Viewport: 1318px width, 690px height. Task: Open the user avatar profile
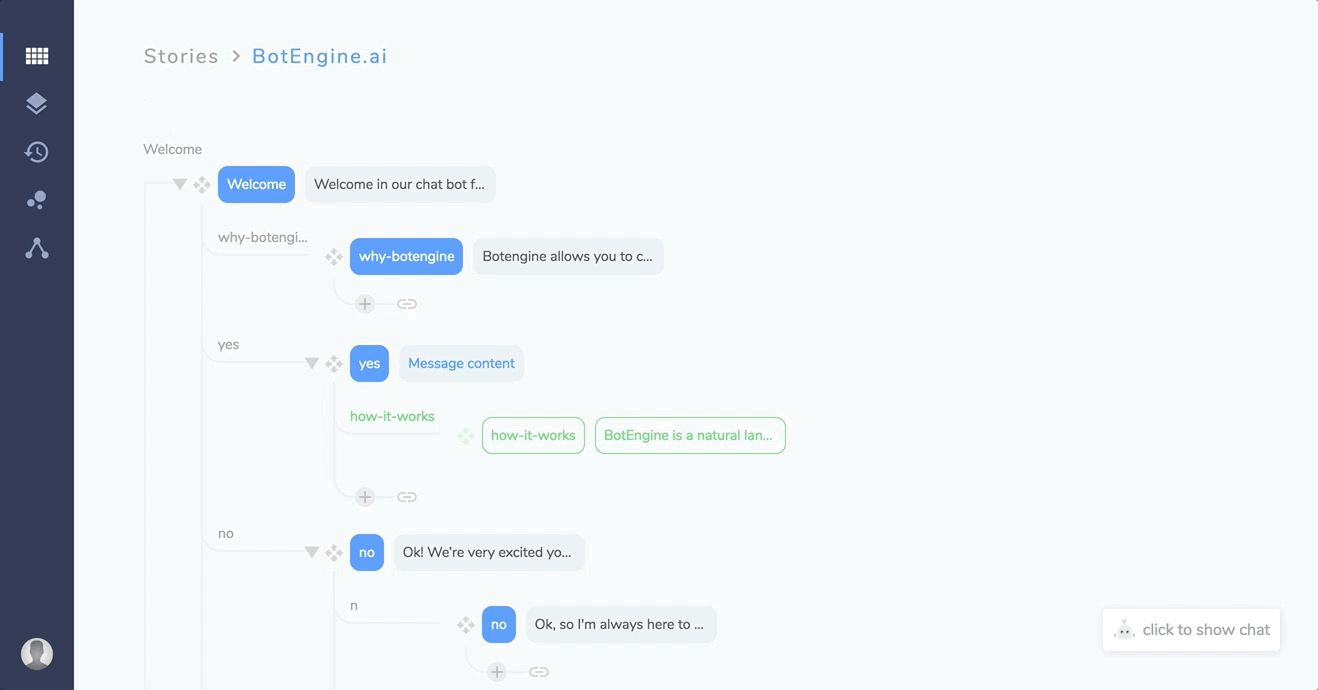point(37,654)
